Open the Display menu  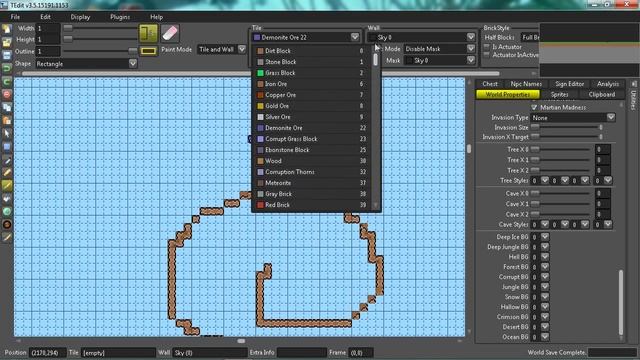tap(80, 17)
